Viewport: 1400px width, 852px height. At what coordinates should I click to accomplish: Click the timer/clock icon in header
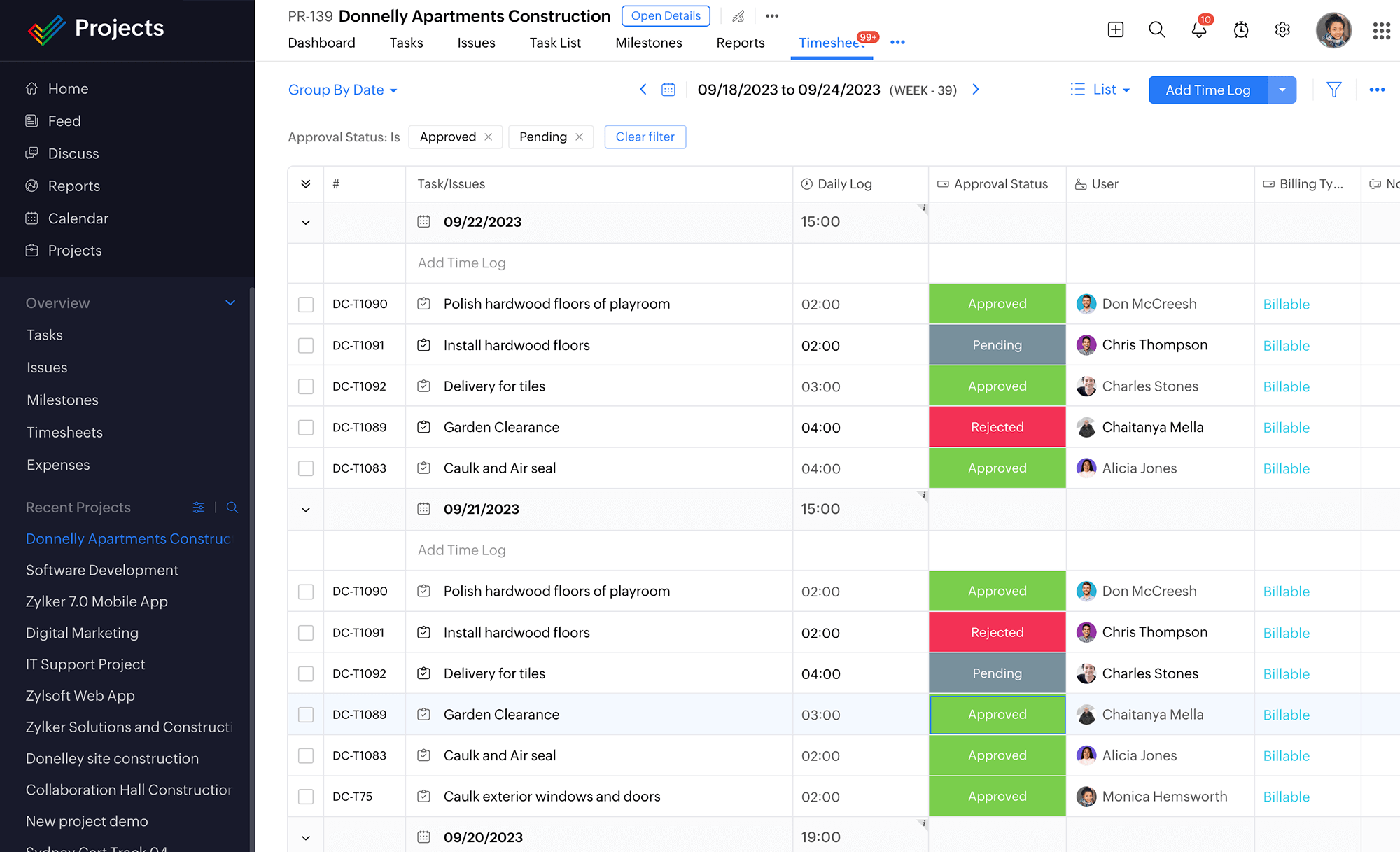coord(1241,27)
